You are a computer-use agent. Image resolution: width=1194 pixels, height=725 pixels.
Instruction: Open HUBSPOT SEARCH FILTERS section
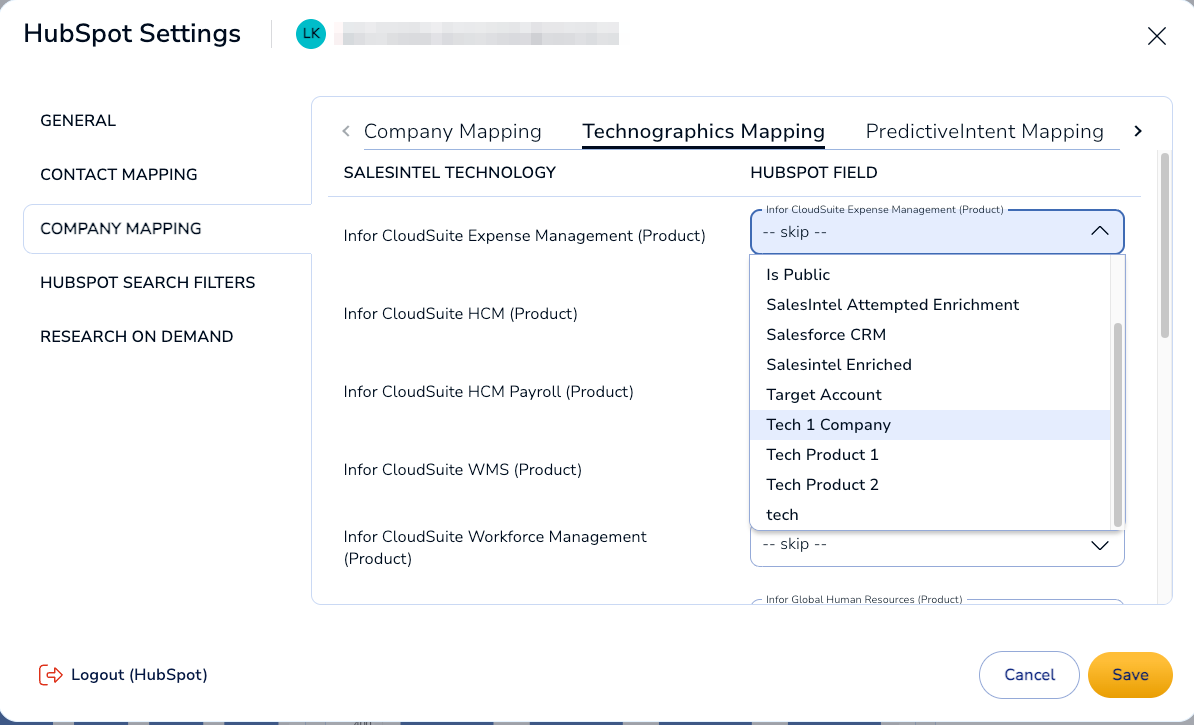(x=147, y=283)
